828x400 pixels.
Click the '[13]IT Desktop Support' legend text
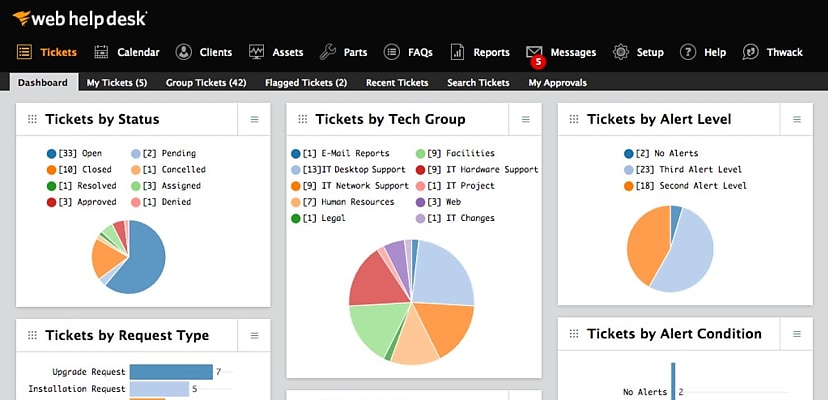354,170
